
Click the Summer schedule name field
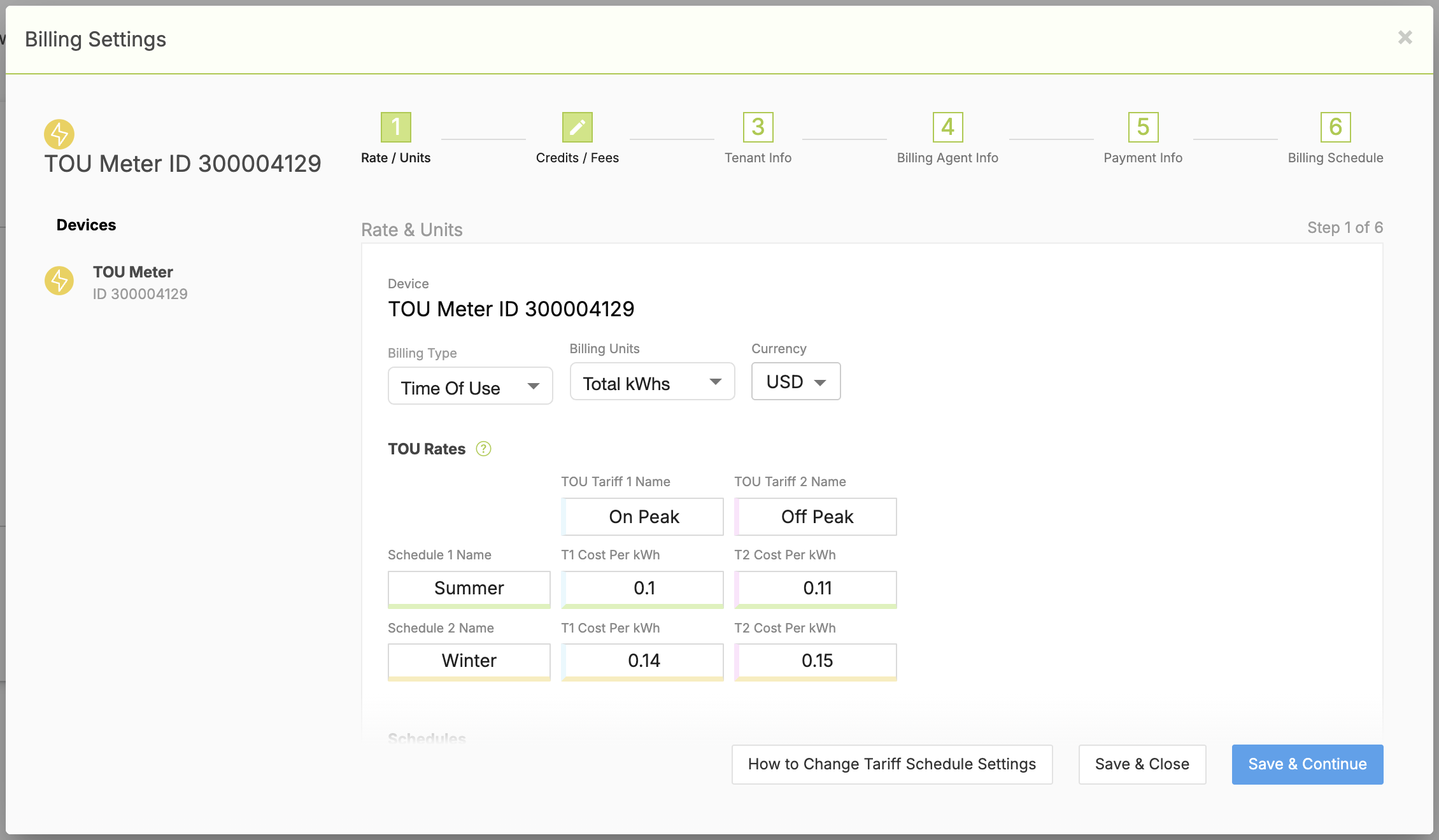[469, 588]
